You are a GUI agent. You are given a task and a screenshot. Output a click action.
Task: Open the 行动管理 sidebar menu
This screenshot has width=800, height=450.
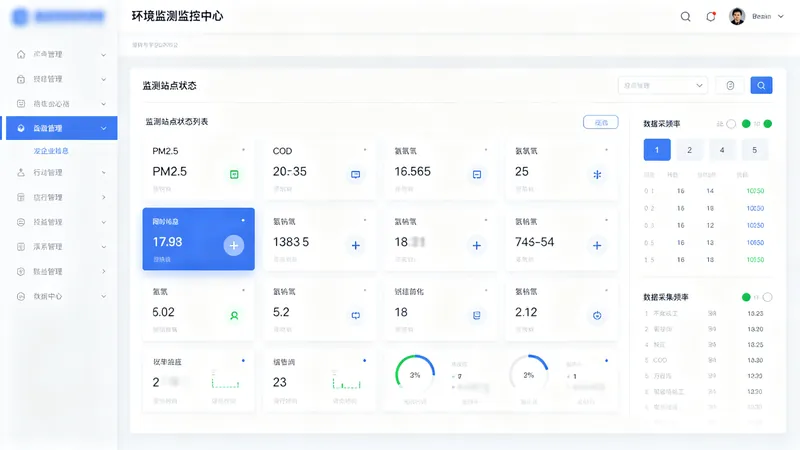(61, 172)
